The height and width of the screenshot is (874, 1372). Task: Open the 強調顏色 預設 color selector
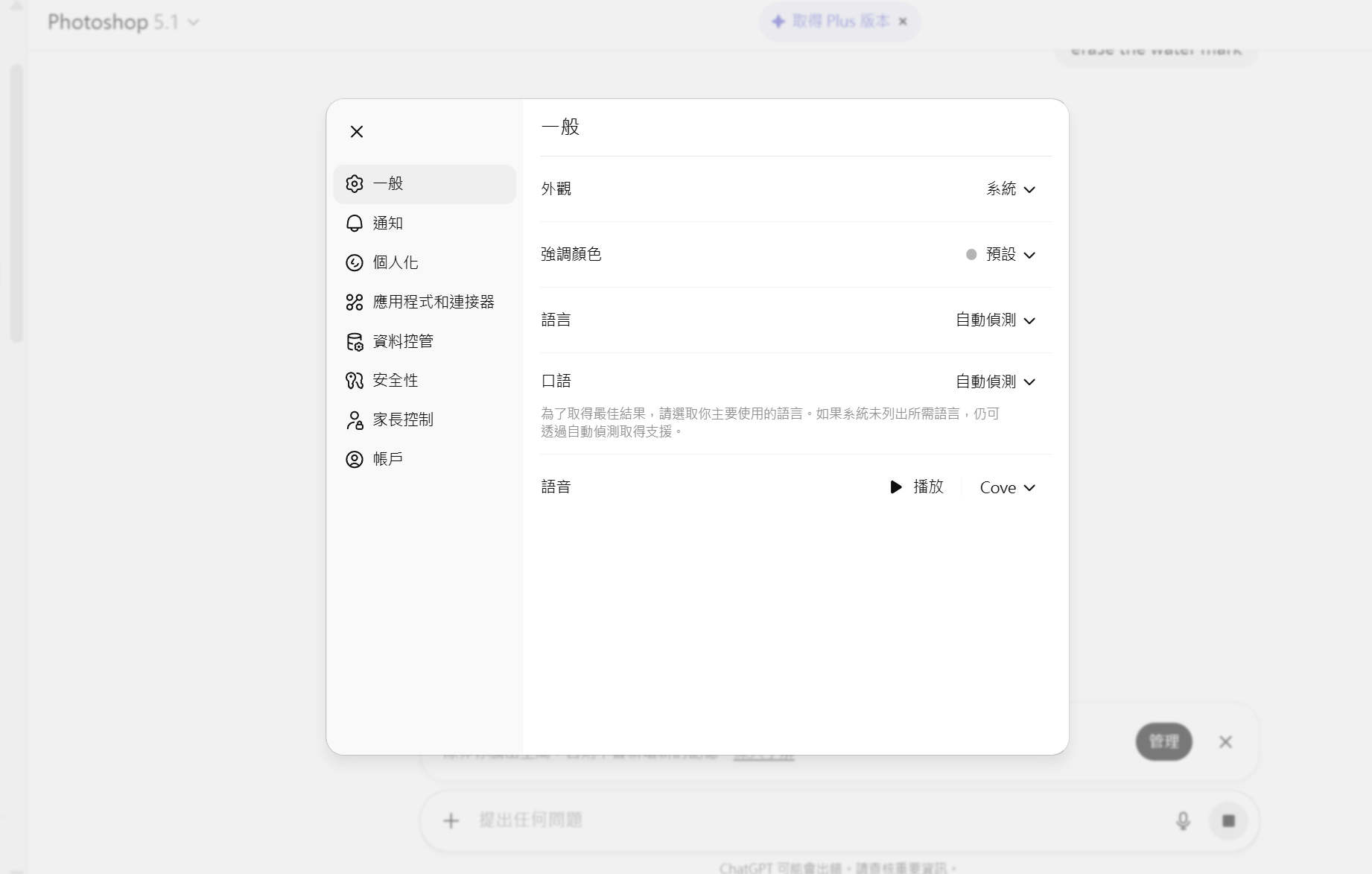(x=1001, y=255)
